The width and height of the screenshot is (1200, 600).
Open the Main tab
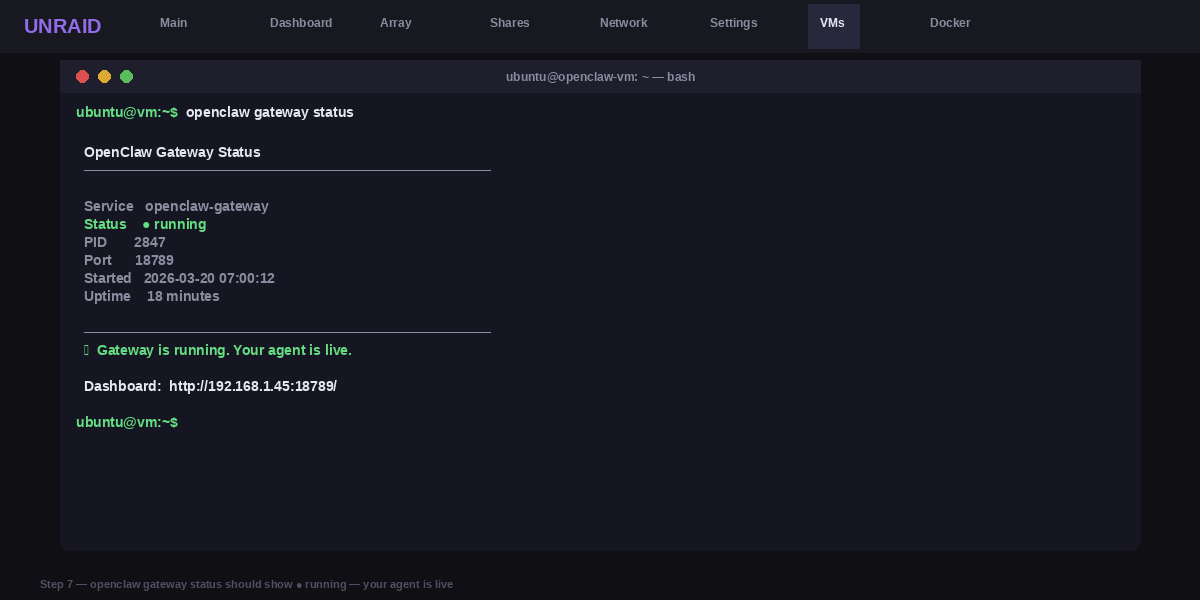click(x=174, y=23)
